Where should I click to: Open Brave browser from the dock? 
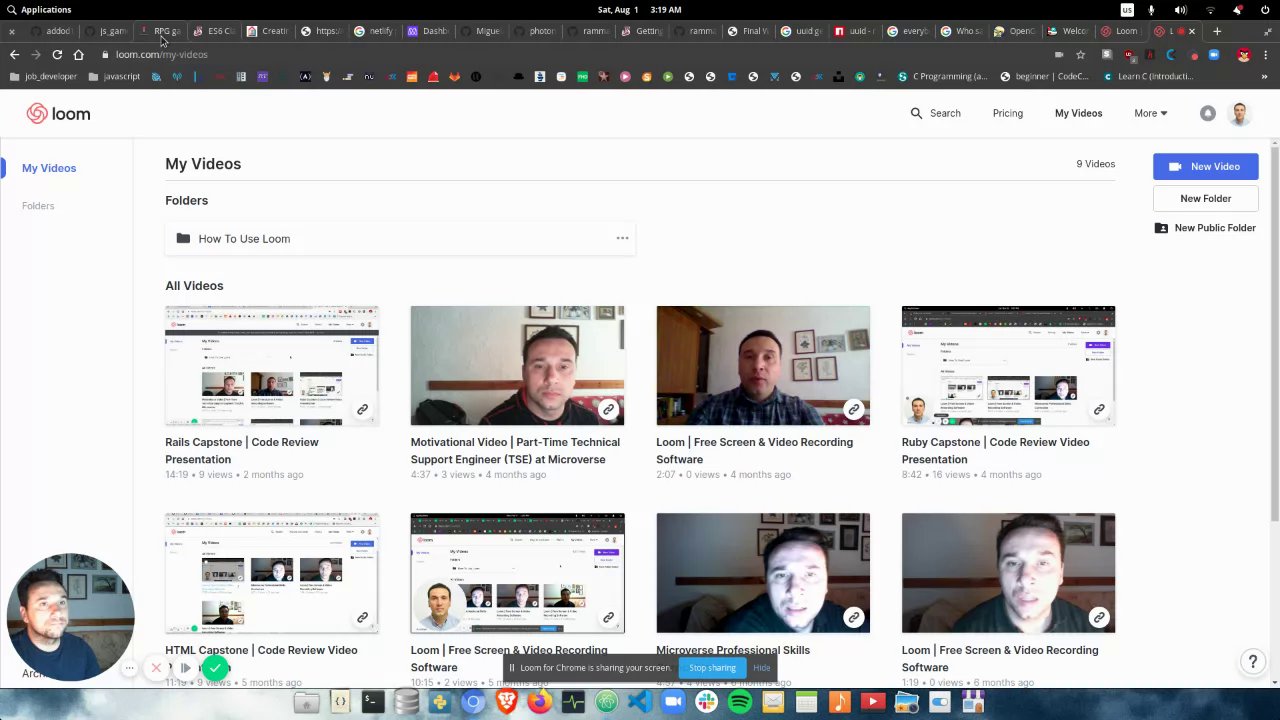tap(507, 702)
